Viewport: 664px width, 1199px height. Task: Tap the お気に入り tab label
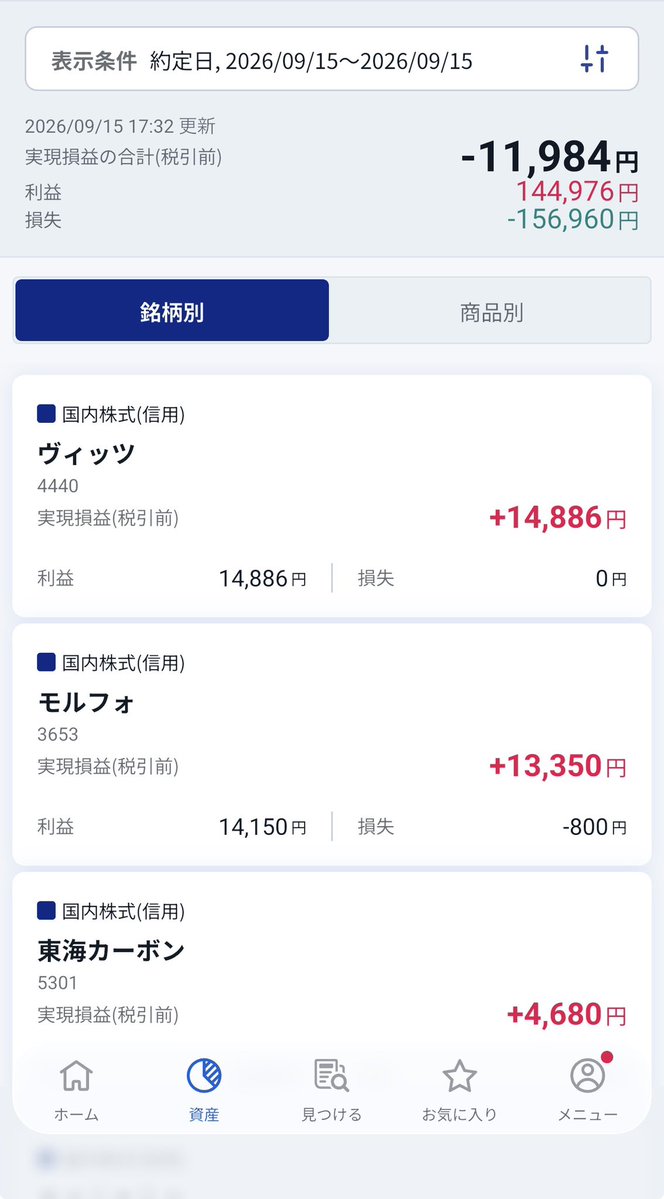460,1114
